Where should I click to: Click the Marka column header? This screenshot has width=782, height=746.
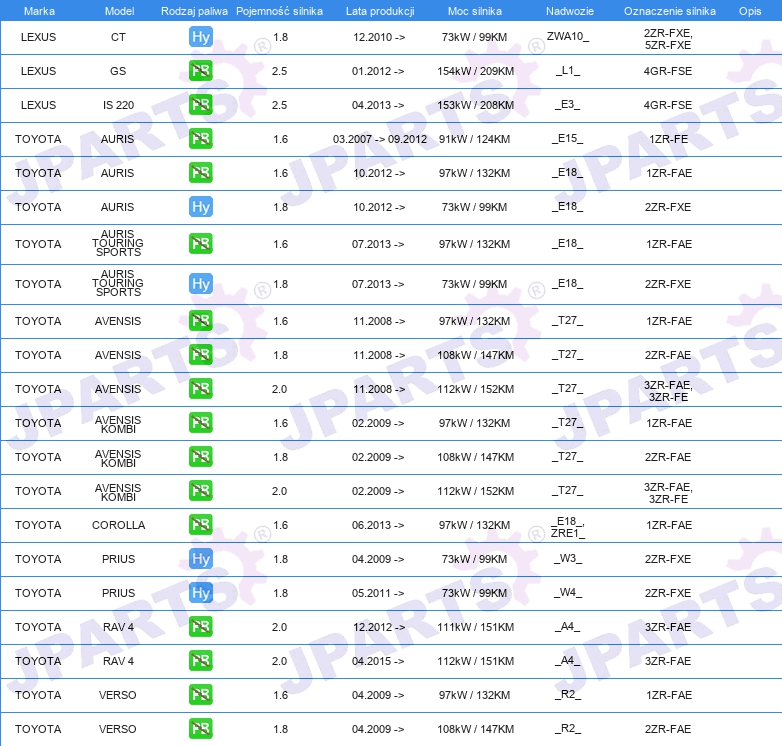point(39,11)
